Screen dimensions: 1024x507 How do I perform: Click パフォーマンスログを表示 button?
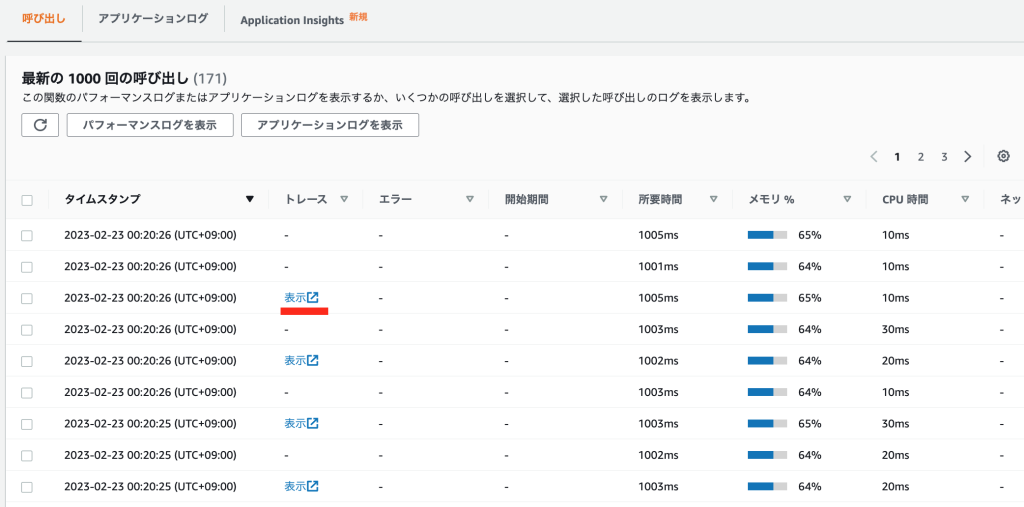click(x=150, y=125)
